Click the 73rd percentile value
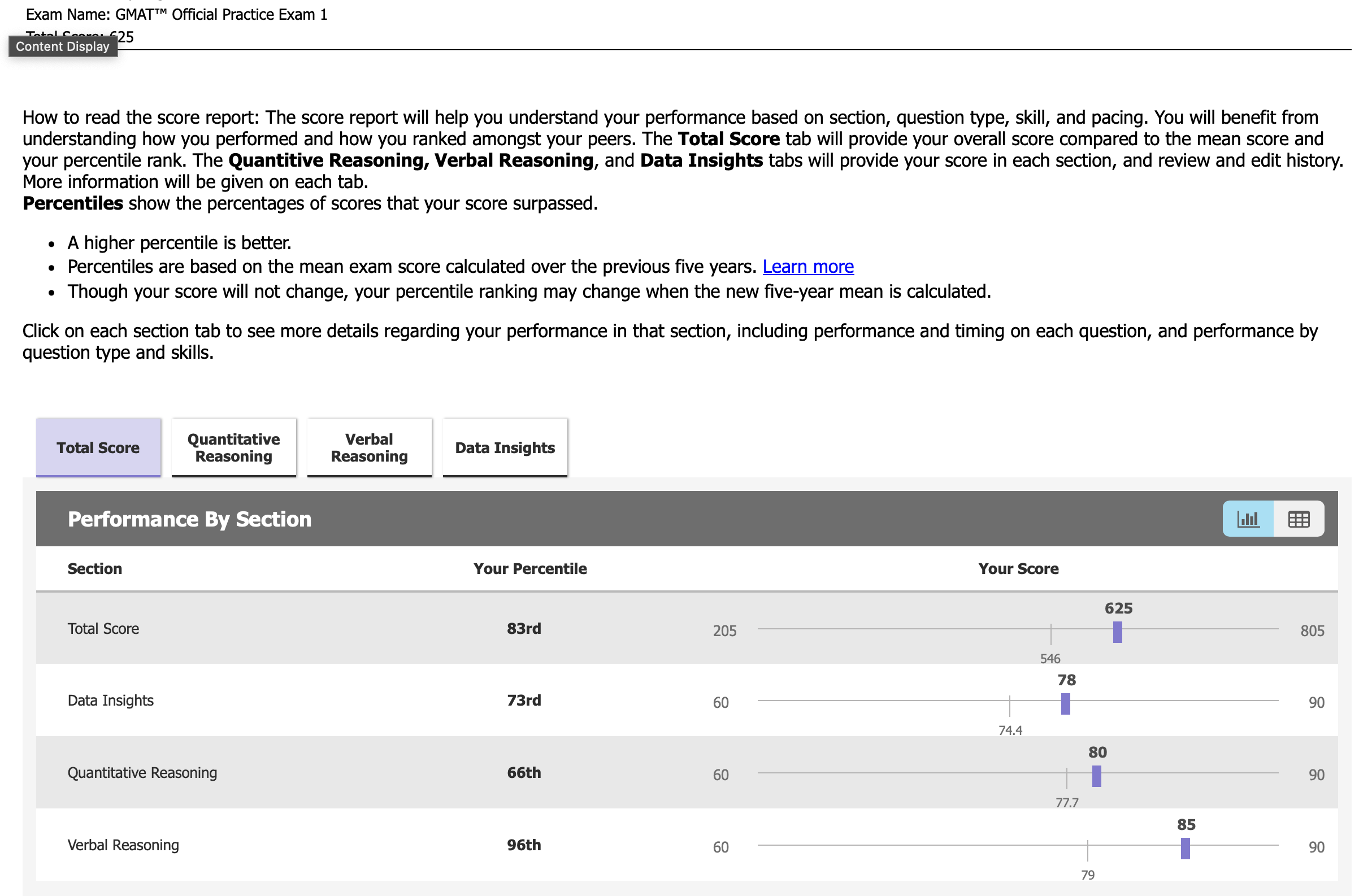The image size is (1372, 896). tap(524, 701)
